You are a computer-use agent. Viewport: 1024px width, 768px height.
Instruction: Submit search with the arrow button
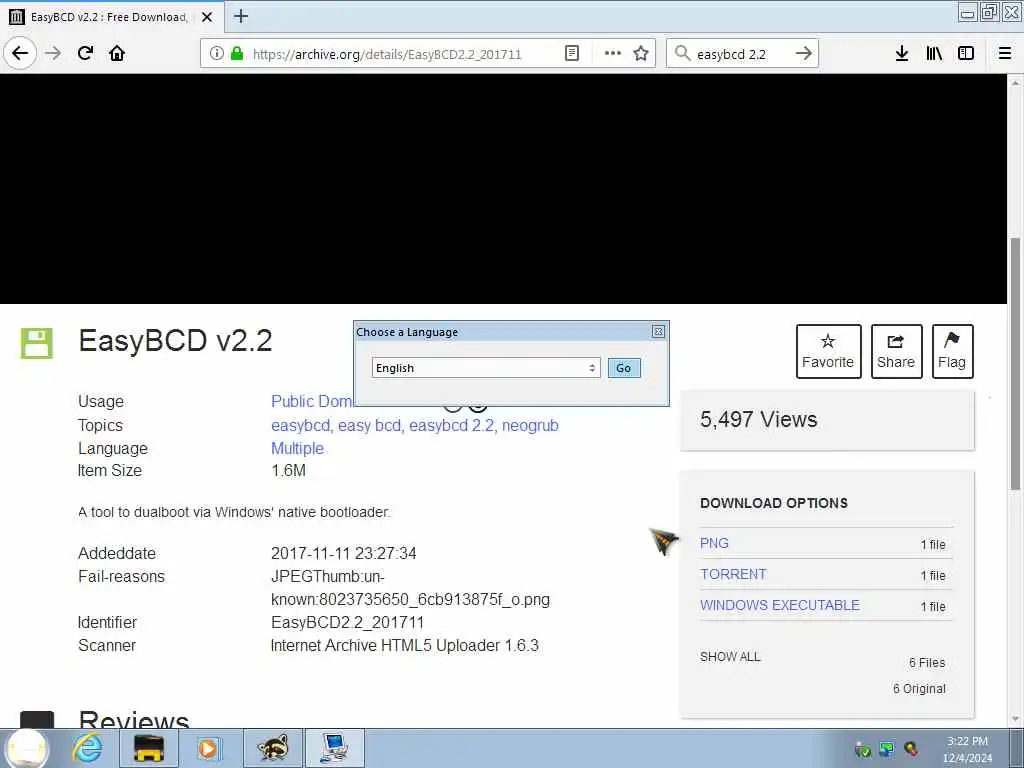pos(804,54)
